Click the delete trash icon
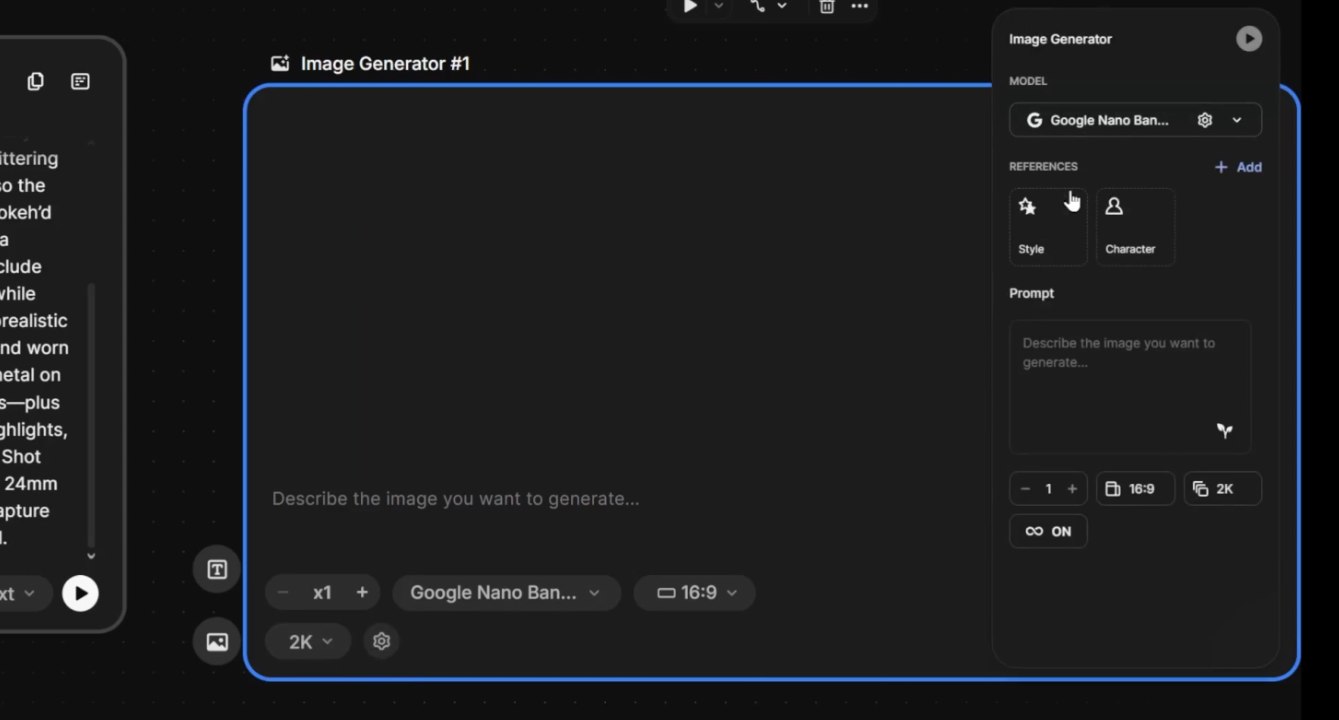The height and width of the screenshot is (720, 1339). point(826,7)
